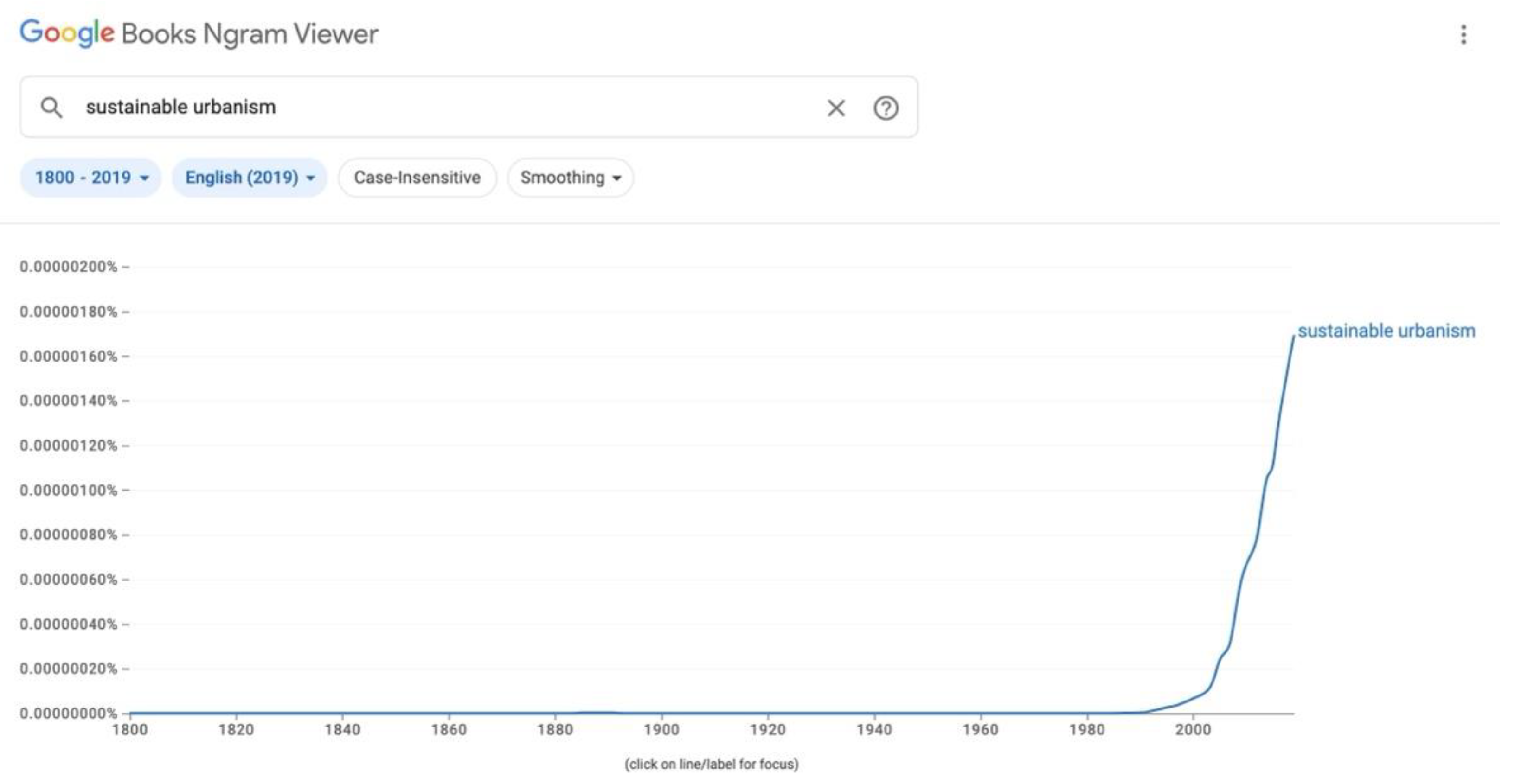Click the 1800 x-axis year label
1515x784 pixels.
[130, 730]
